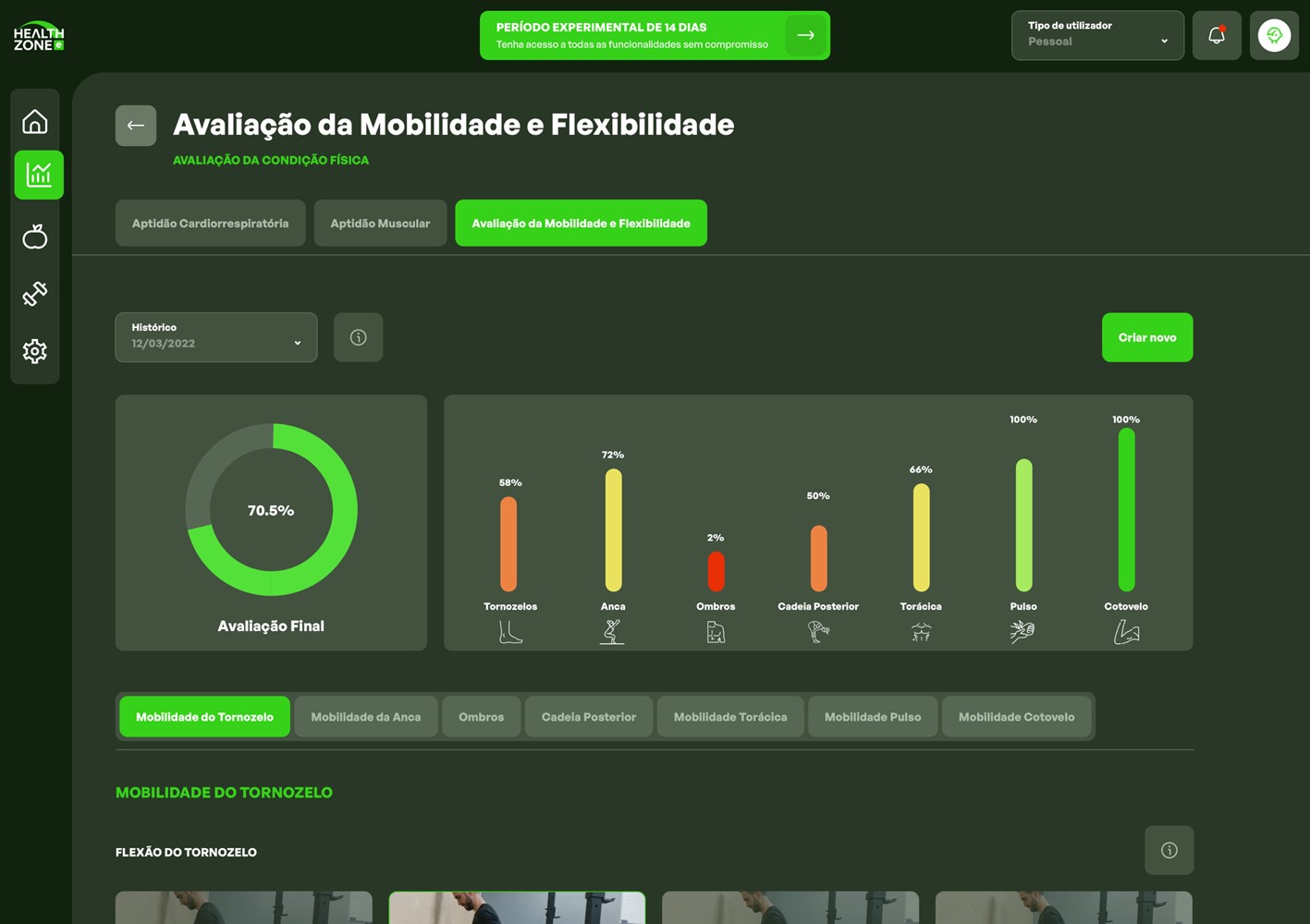Click the Mobilidade do Tornozelo section heading

[224, 793]
